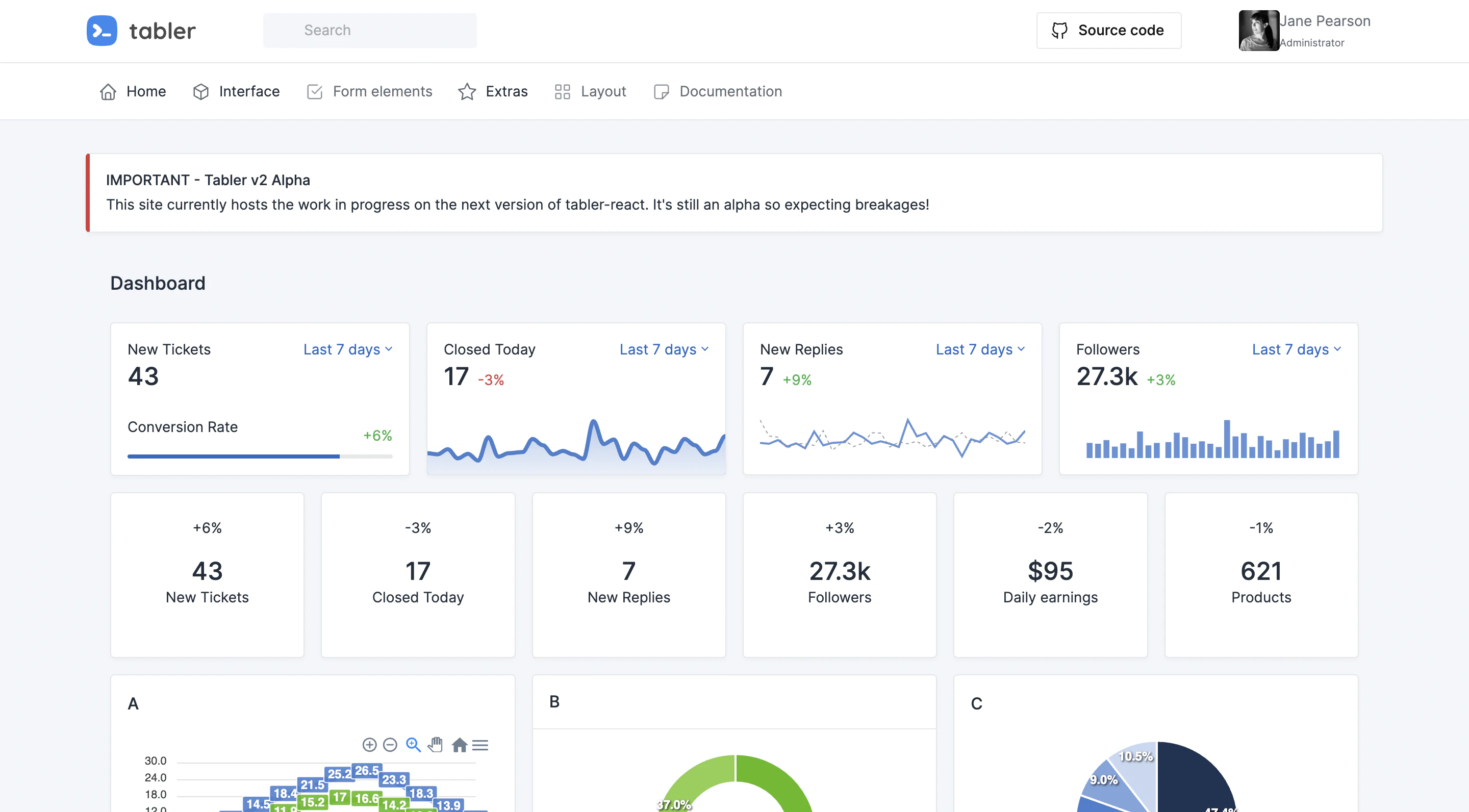The height and width of the screenshot is (812, 1469).
Task: Expand Last 7 days on New Replies card
Action: [980, 349]
